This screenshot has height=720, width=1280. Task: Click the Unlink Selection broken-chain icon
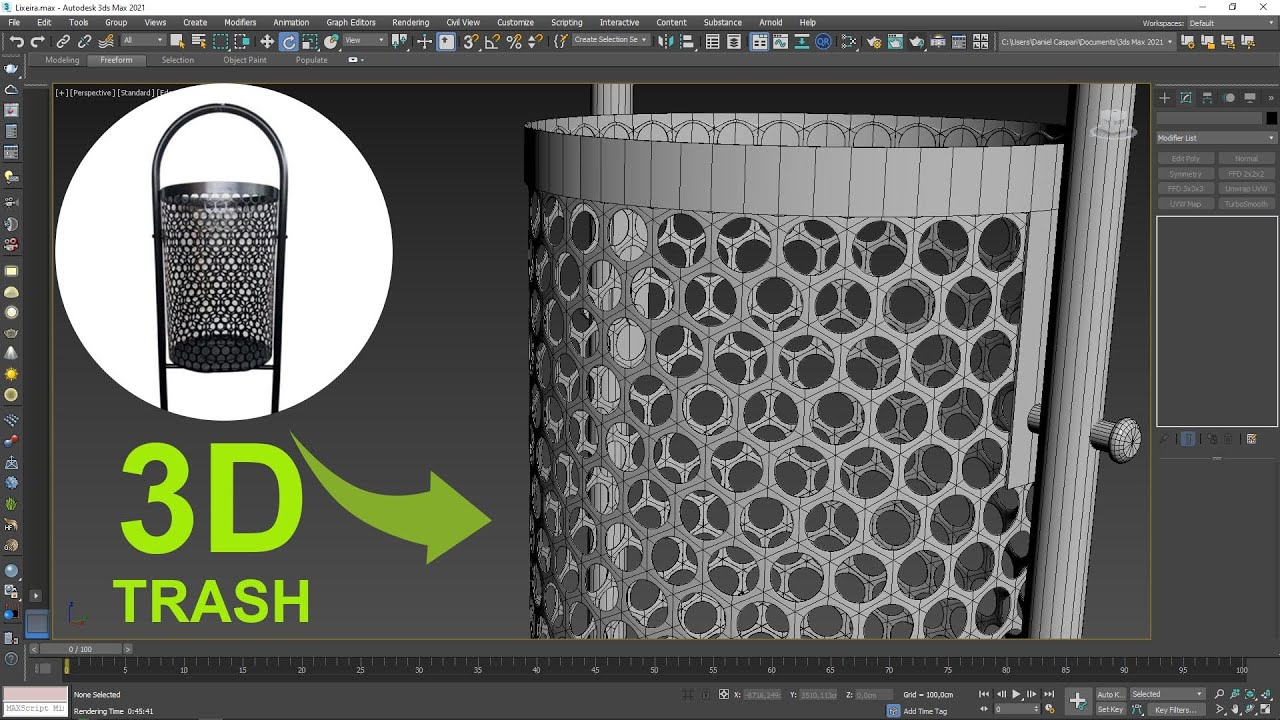(x=85, y=41)
